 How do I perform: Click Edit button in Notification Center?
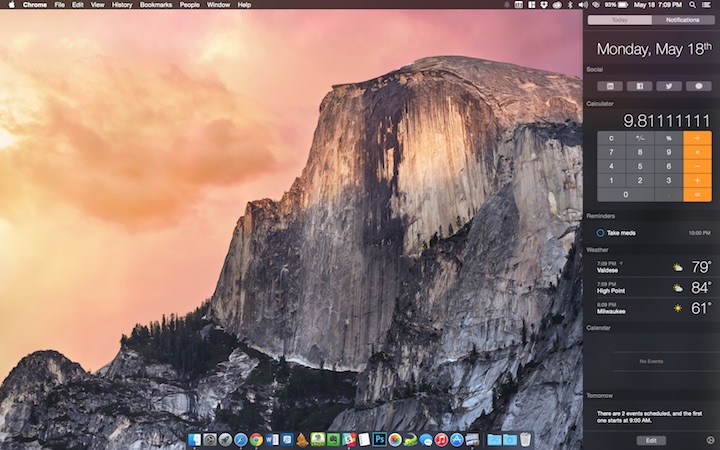pos(650,440)
